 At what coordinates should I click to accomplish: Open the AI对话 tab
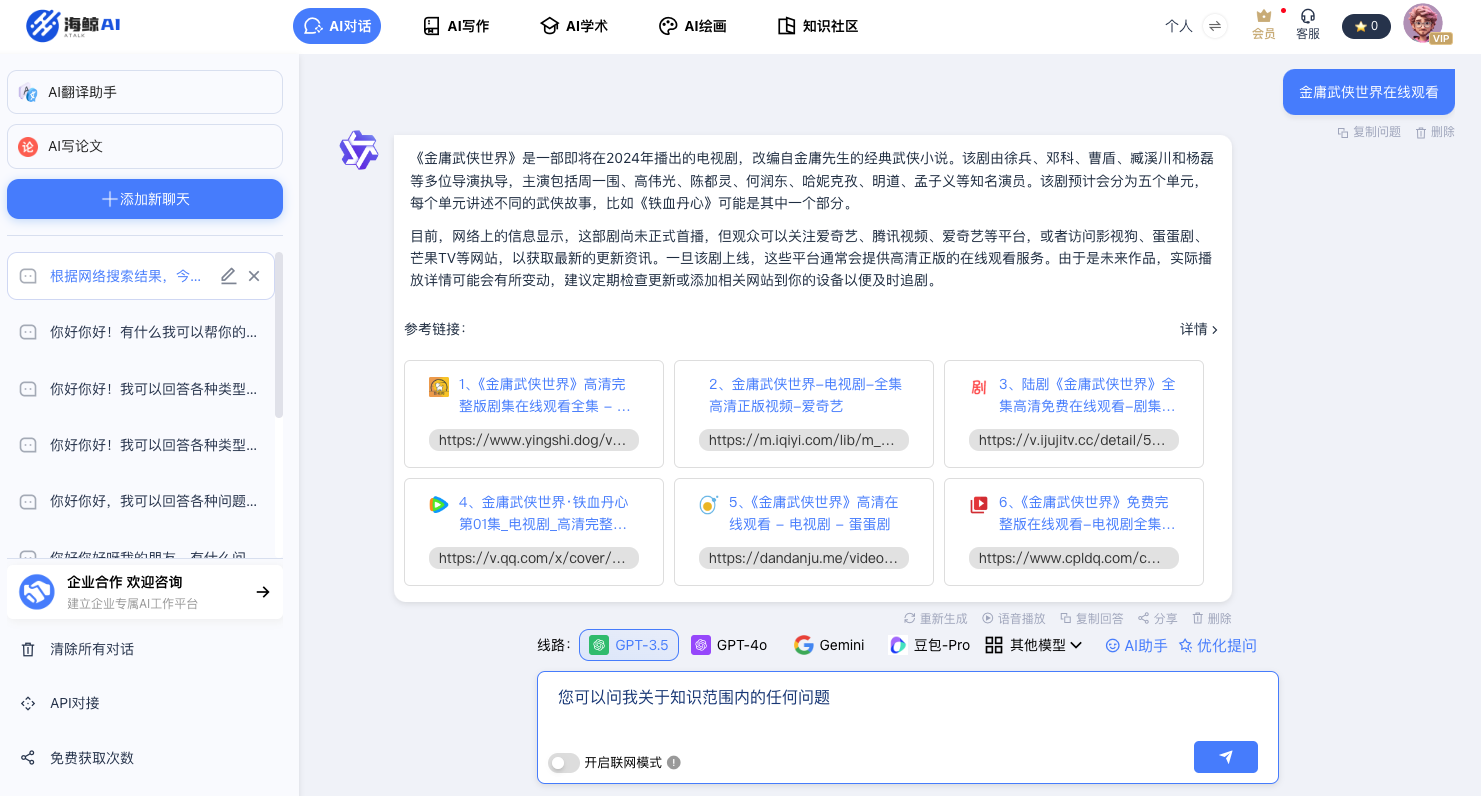[337, 26]
